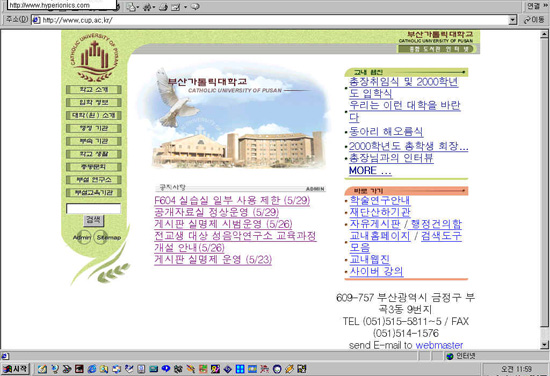The image size is (550, 376).
Task: Click the Admin round button
Action: [82, 237]
